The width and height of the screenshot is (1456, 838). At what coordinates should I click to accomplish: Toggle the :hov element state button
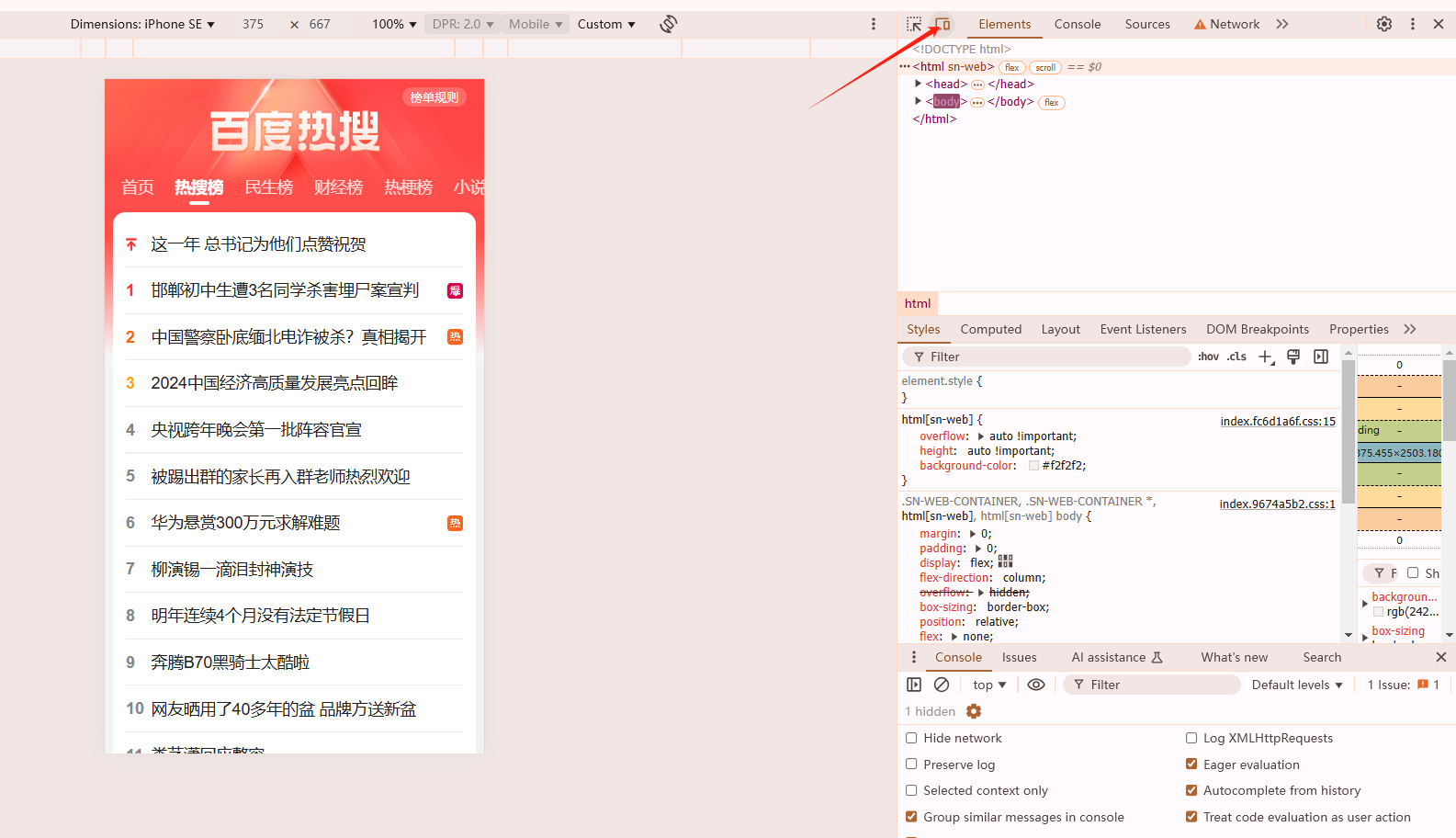click(1208, 357)
